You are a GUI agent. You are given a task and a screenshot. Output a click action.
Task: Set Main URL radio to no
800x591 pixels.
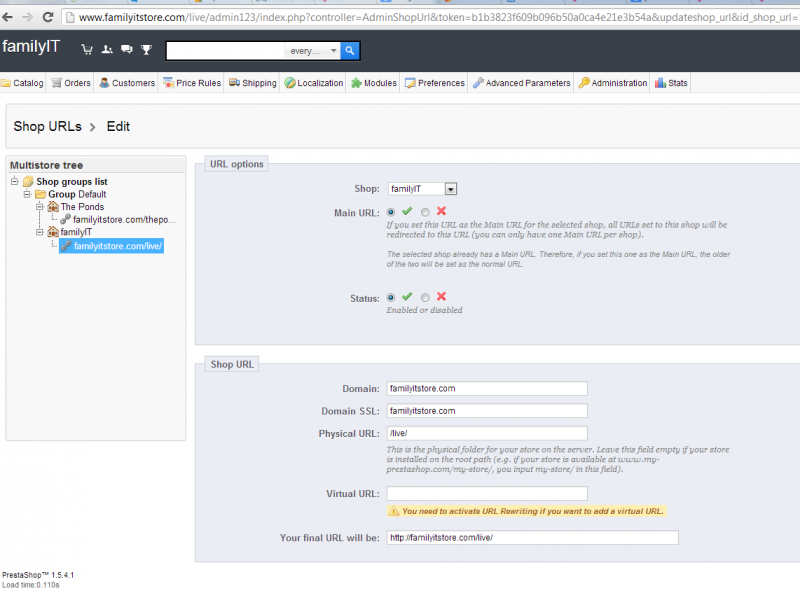425,212
